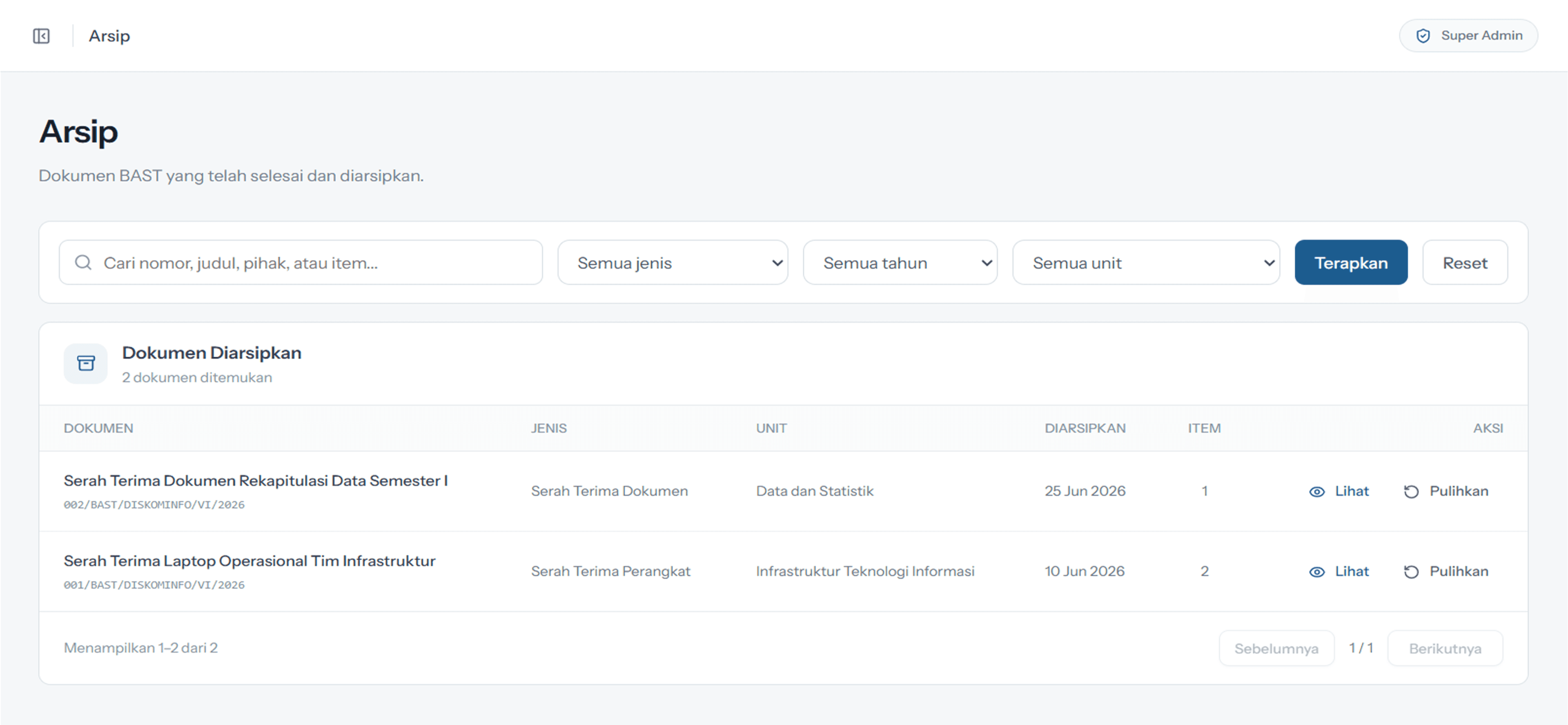
Task: Click the text 2 dokumen ditemukan
Action: (197, 378)
